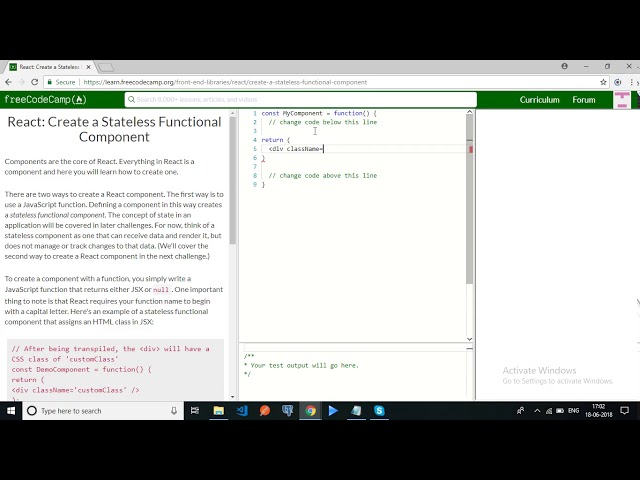The height and width of the screenshot is (480, 640).
Task: Open the People icon in the system tray
Action: pyautogui.click(x=520, y=411)
